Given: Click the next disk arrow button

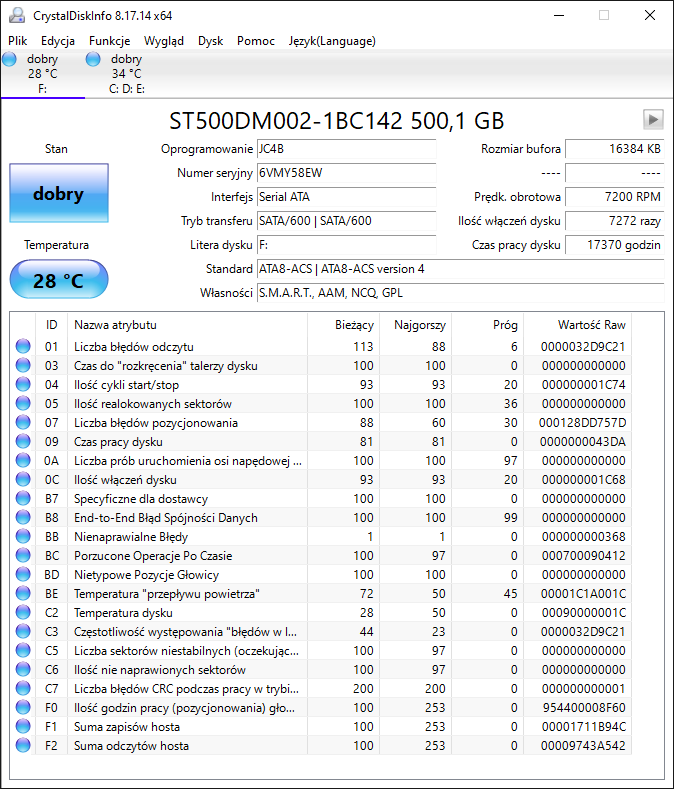Looking at the screenshot, I should 653,120.
